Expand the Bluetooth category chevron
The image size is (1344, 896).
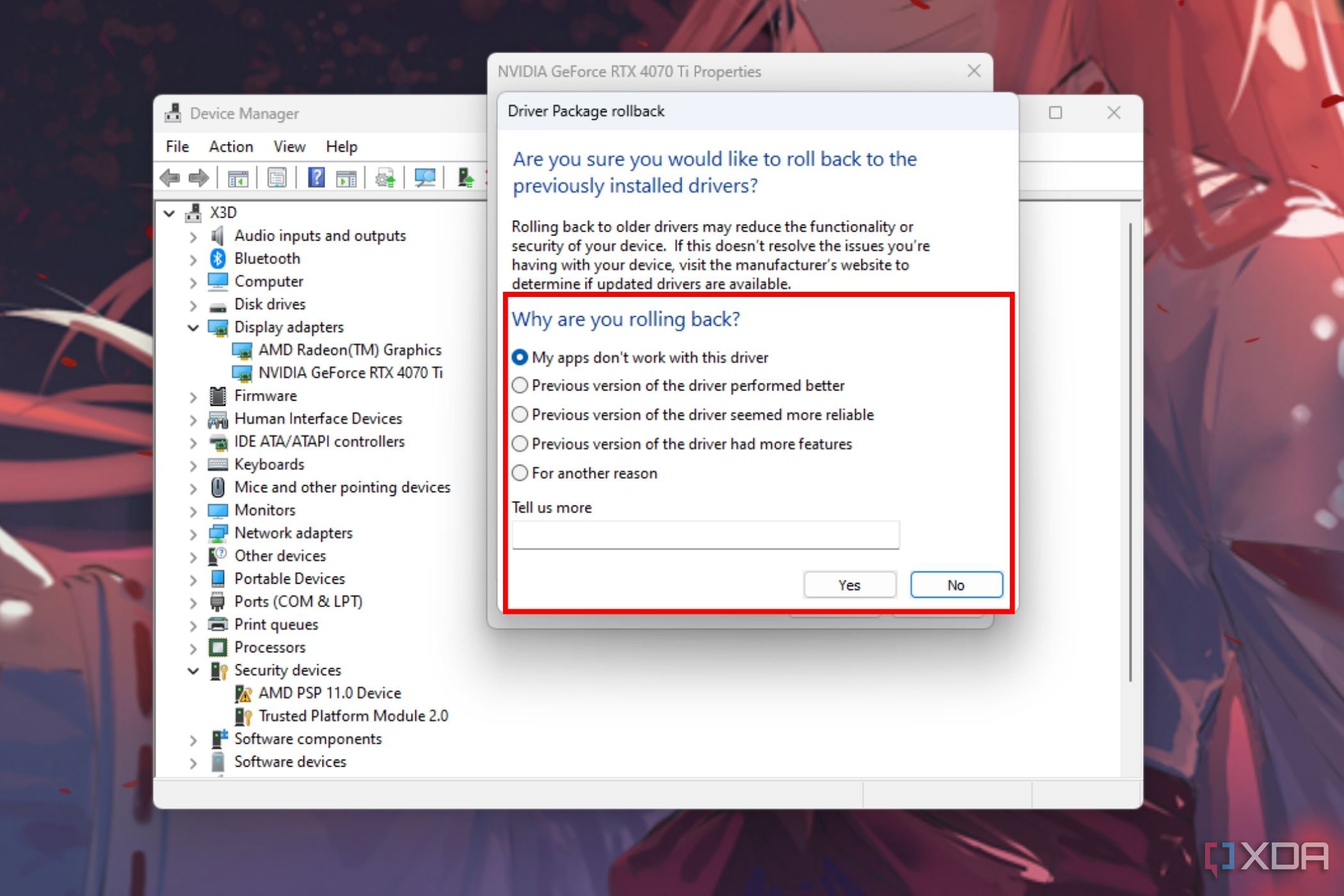(x=193, y=260)
